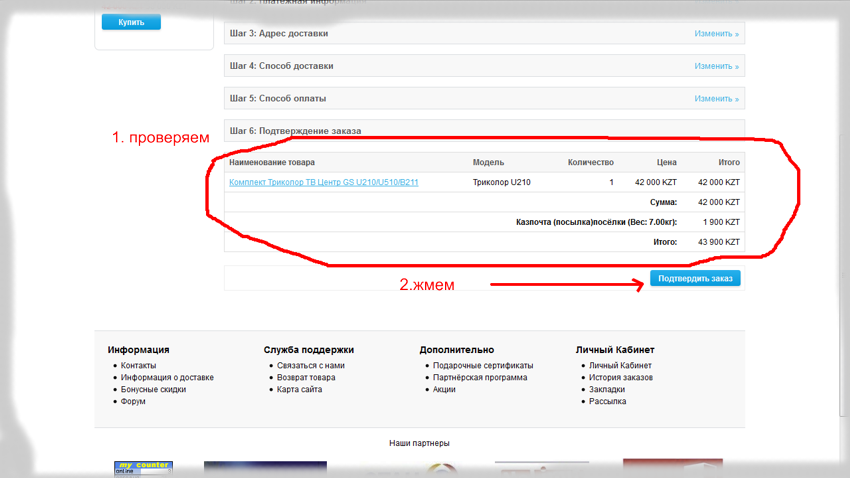Screen dimensions: 850x478
Task: Confirm order with Подтвердить заказ button
Action: click(695, 279)
